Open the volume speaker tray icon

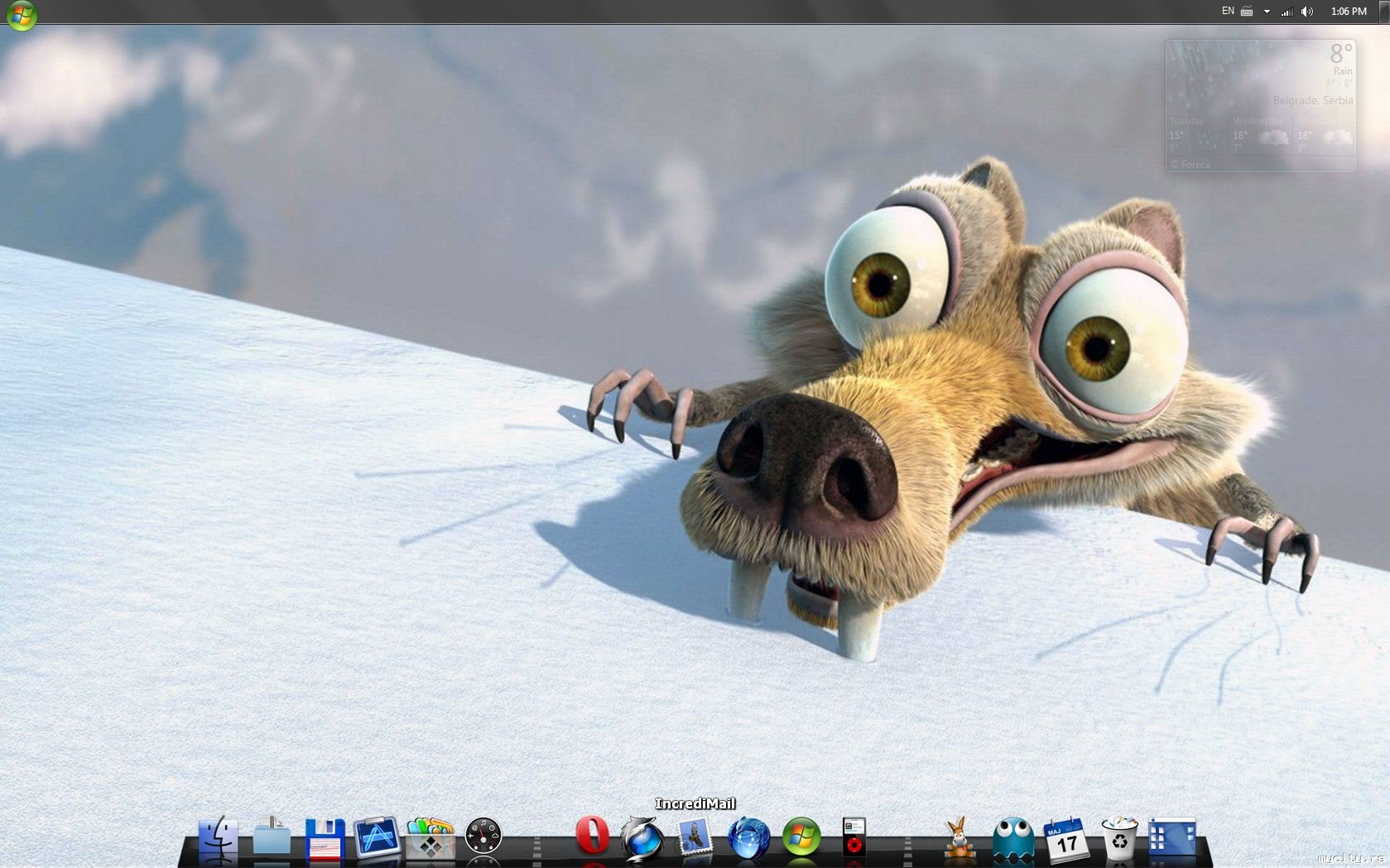(x=1308, y=12)
